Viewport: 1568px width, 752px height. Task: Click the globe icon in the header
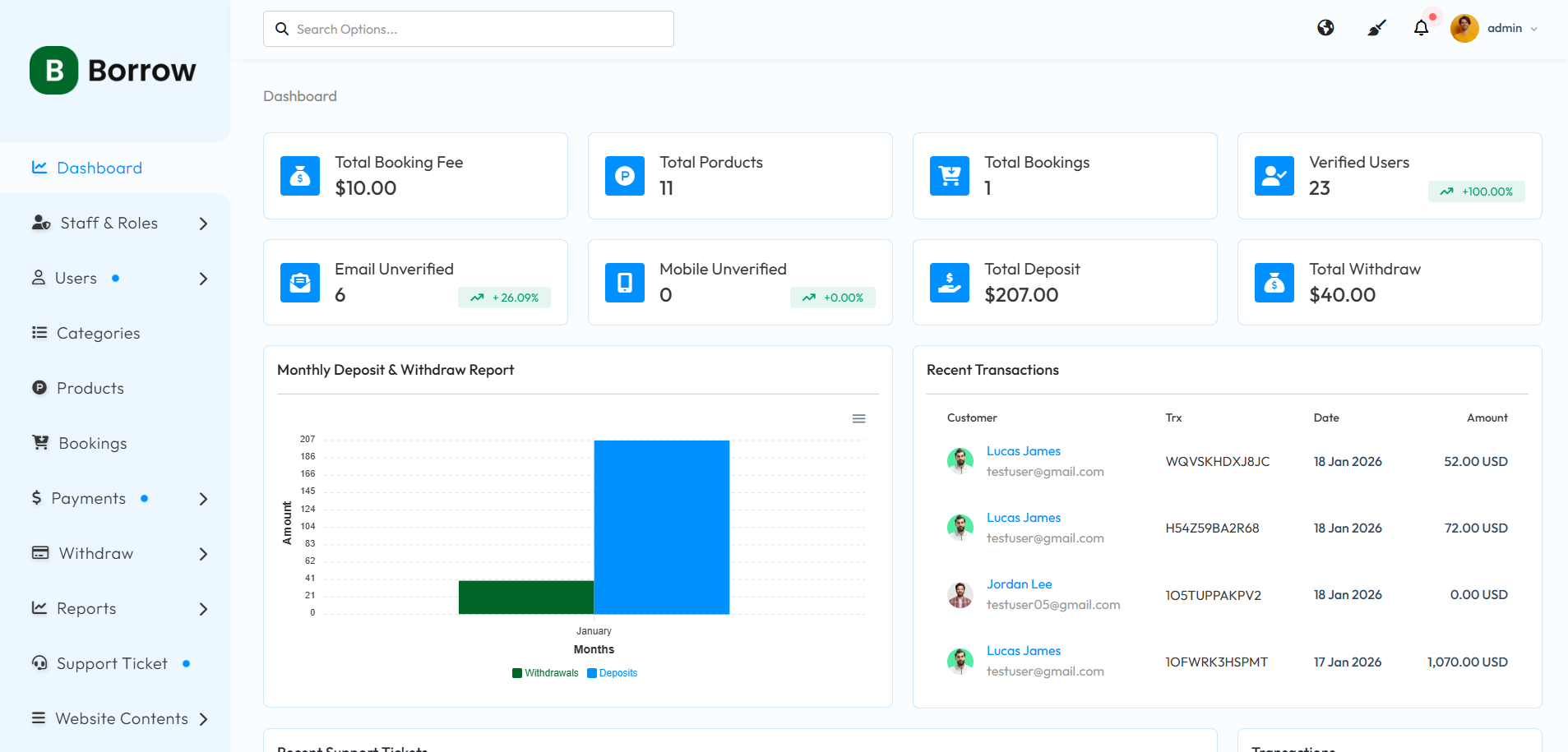[1325, 28]
